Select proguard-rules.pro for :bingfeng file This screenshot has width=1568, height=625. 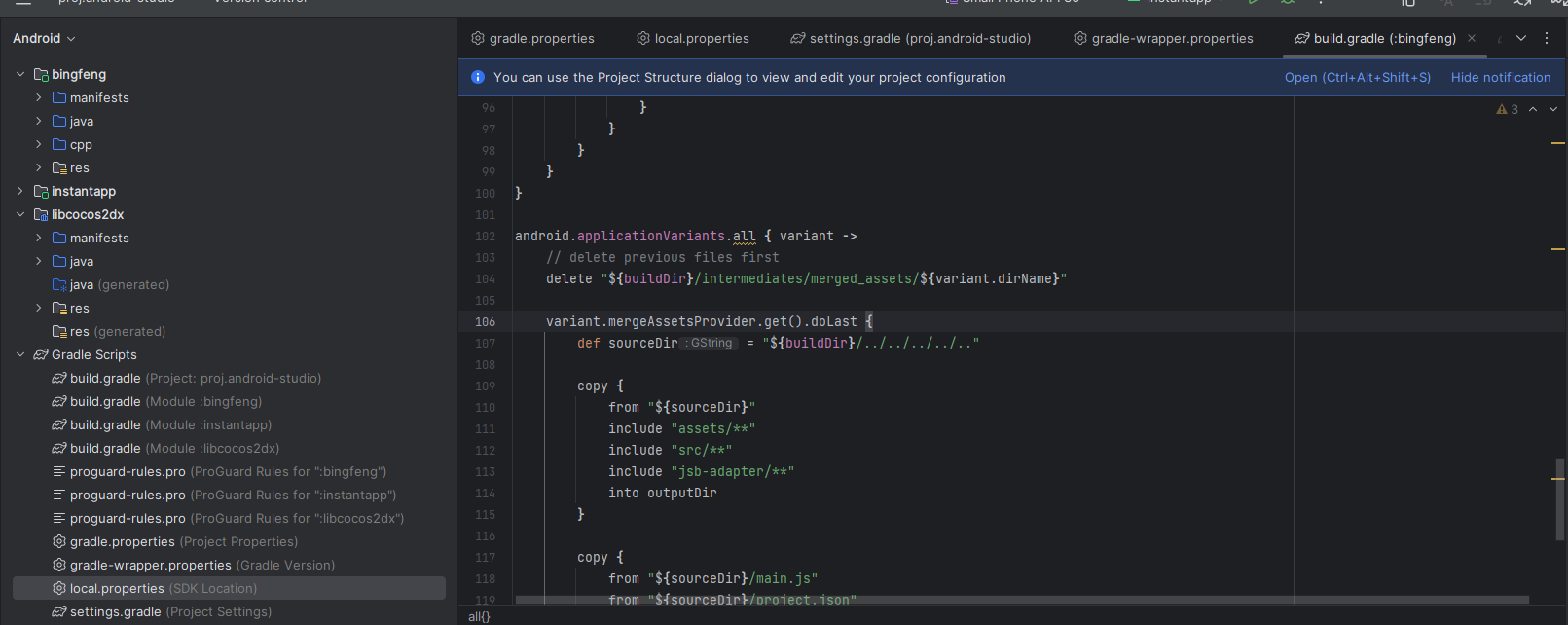pyautogui.click(x=128, y=471)
